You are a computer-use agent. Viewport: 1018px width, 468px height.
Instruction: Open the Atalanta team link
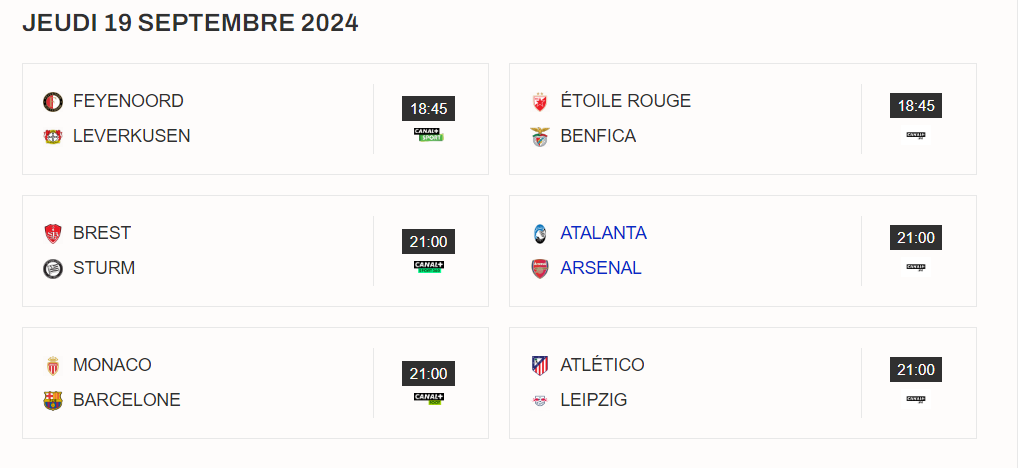[603, 233]
